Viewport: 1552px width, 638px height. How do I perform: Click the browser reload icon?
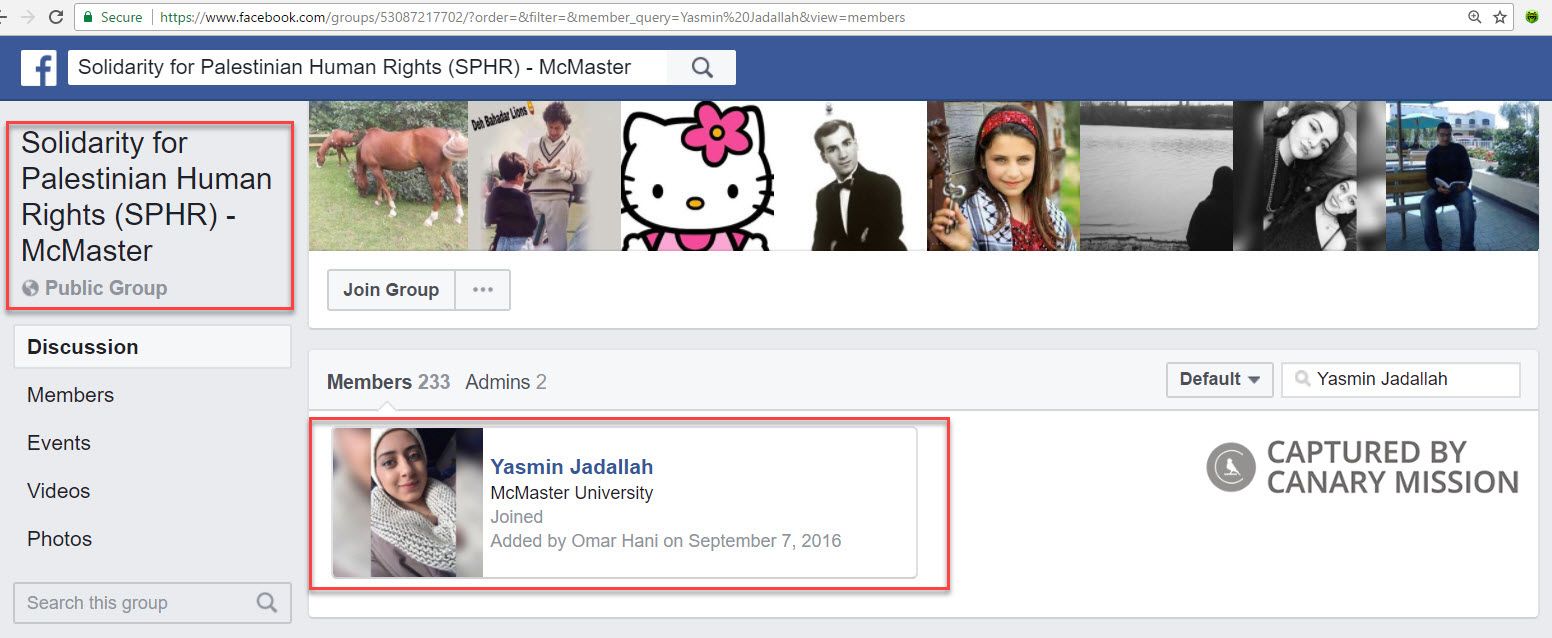(x=56, y=17)
